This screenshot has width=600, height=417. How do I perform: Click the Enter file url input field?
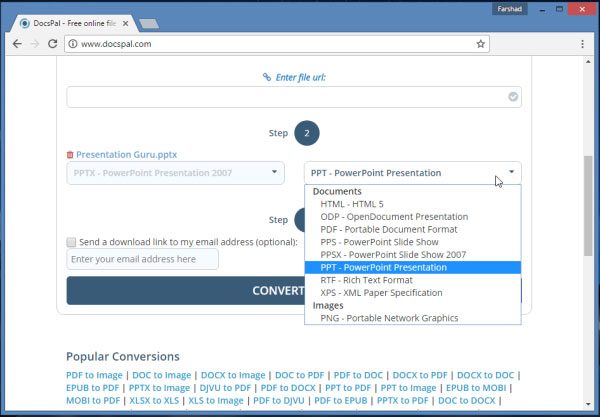(x=294, y=97)
